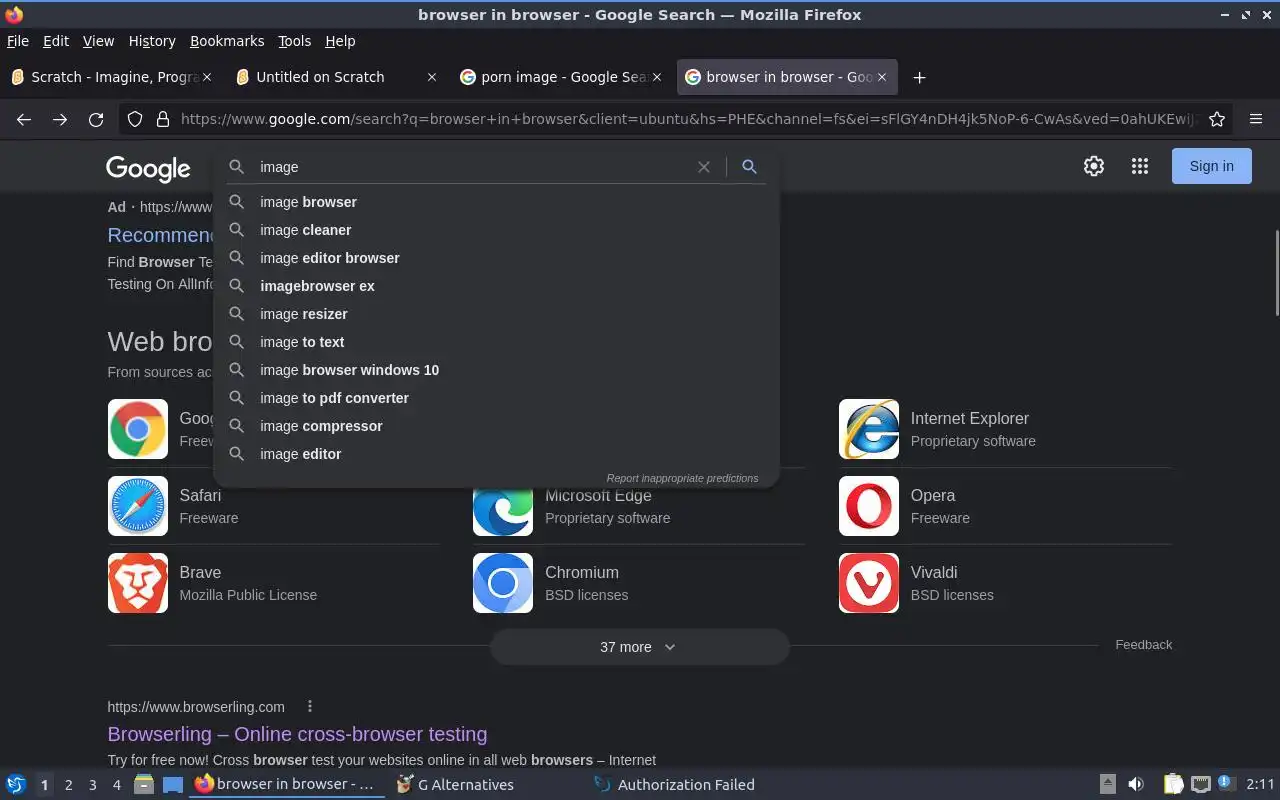This screenshot has height=800, width=1280.
Task: Select the Opera browser icon
Action: 869,506
